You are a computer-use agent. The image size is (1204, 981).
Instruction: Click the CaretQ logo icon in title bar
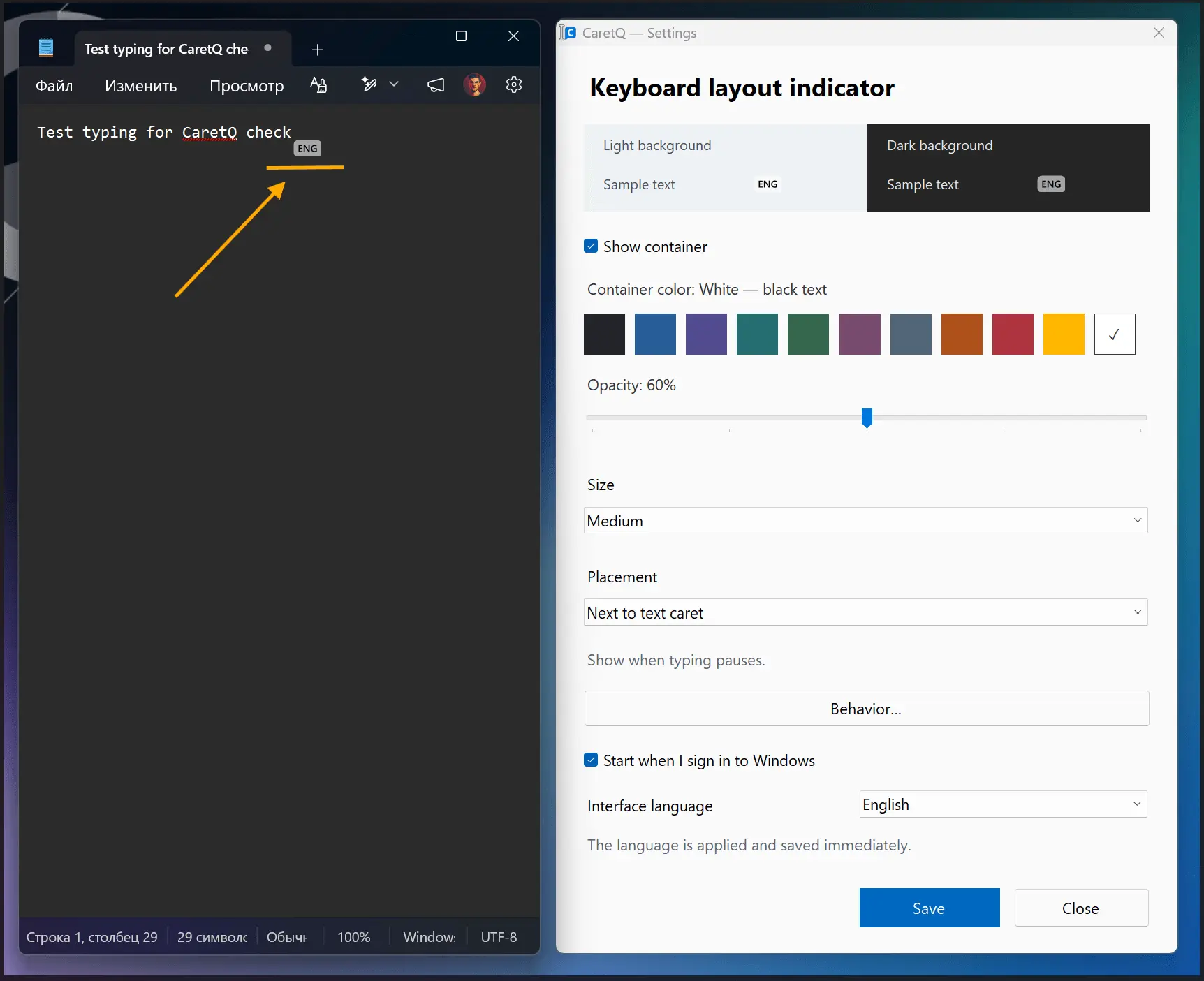[x=568, y=32]
